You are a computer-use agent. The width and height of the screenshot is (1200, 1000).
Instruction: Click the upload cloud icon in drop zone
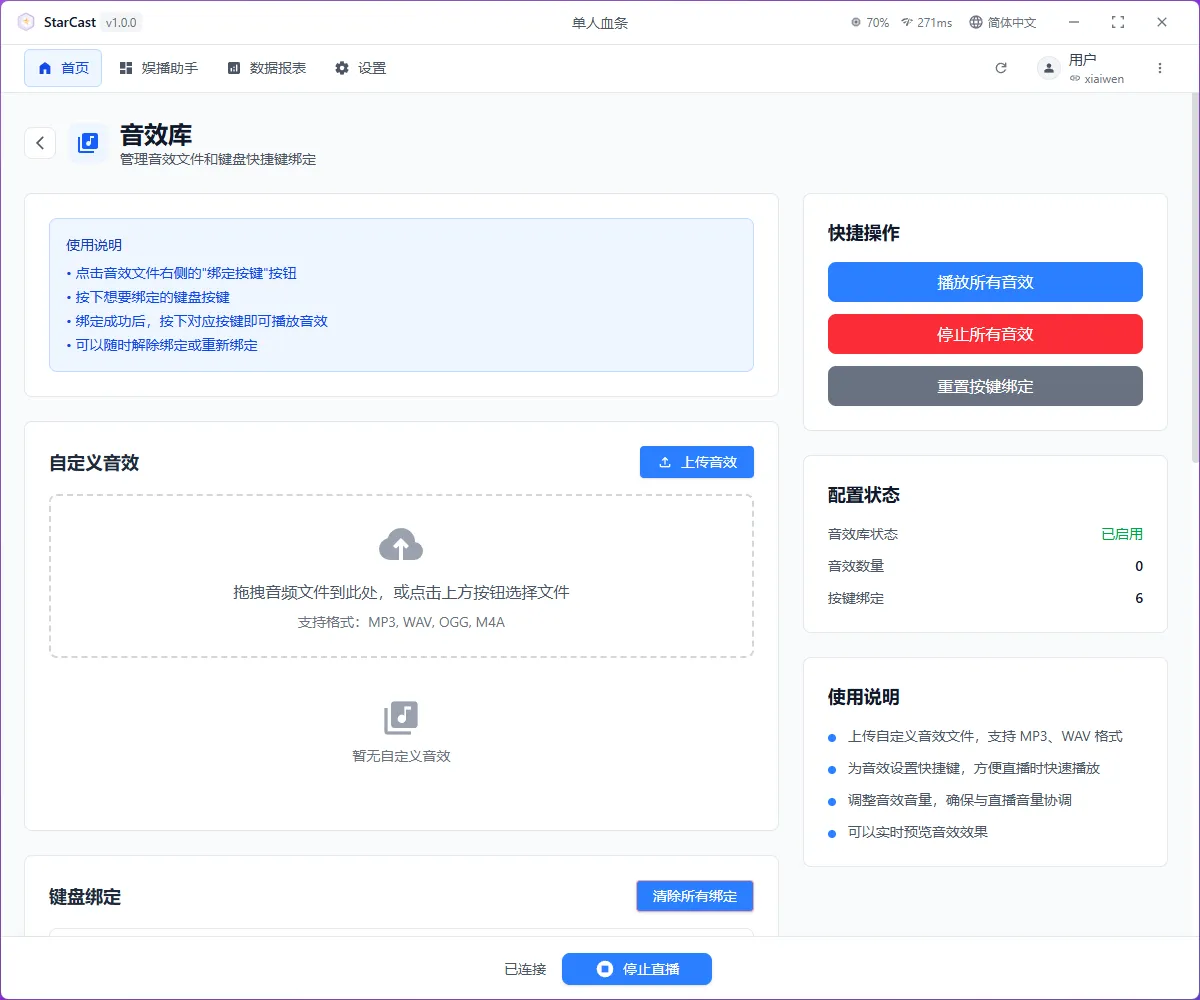[x=401, y=546]
